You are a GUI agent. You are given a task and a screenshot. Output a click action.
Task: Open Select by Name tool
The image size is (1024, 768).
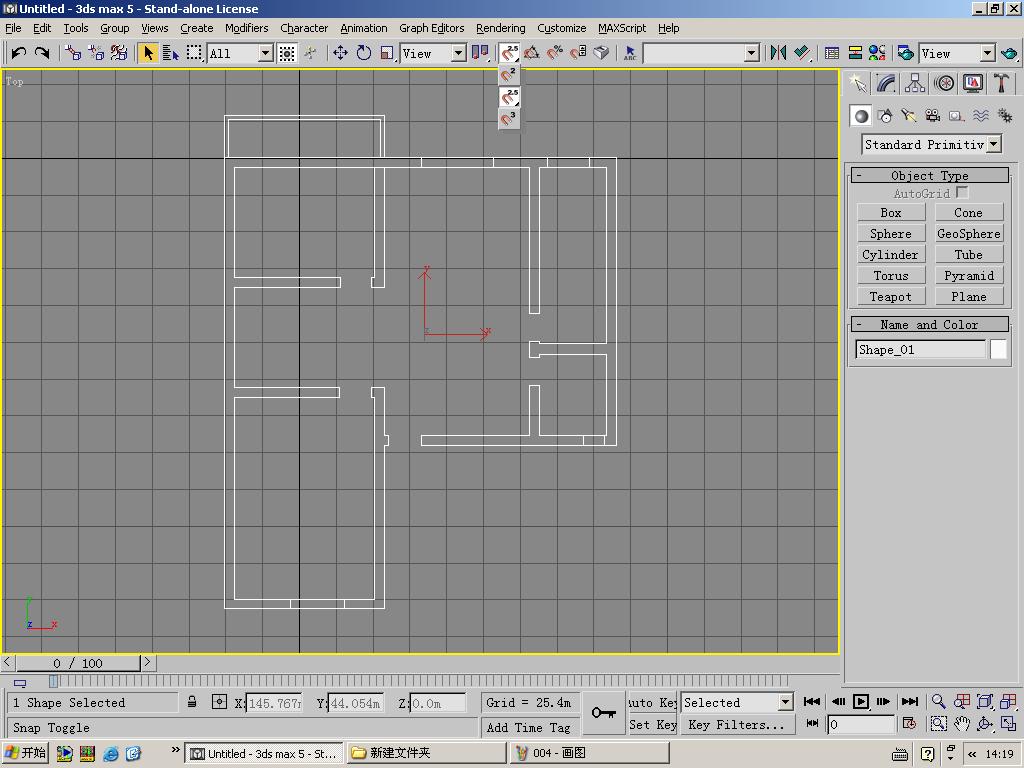170,53
